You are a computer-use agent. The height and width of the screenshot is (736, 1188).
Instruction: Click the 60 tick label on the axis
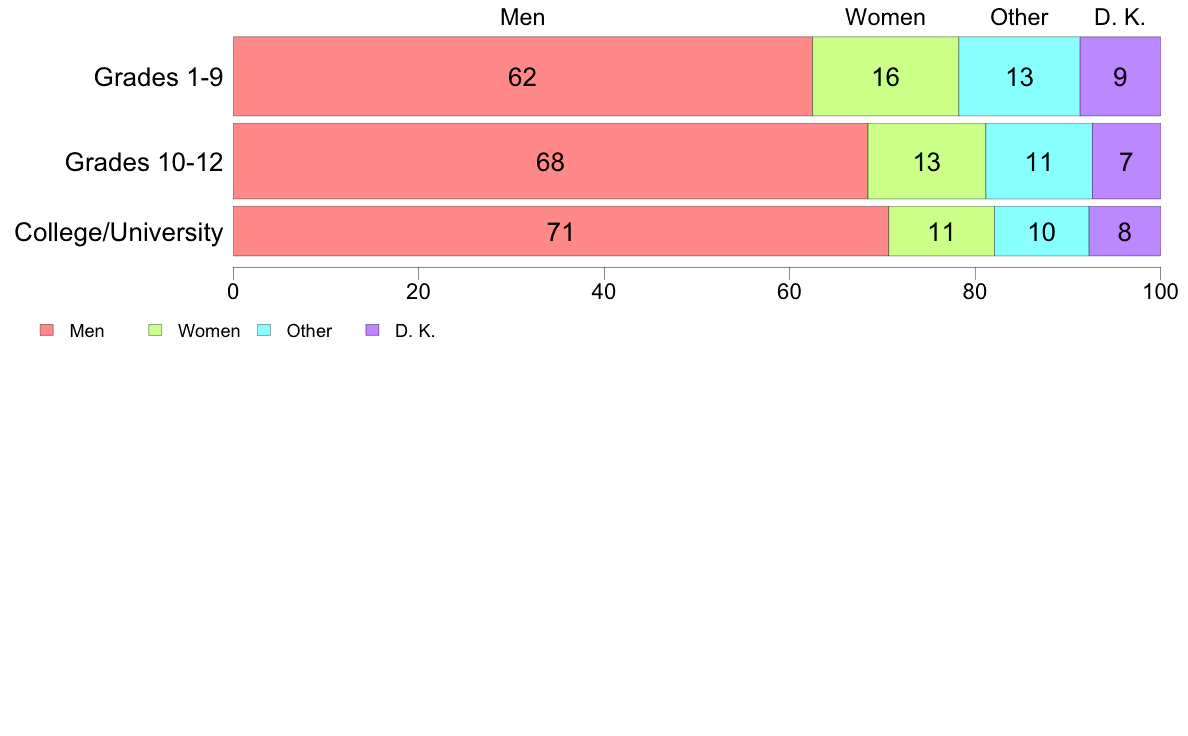[789, 292]
